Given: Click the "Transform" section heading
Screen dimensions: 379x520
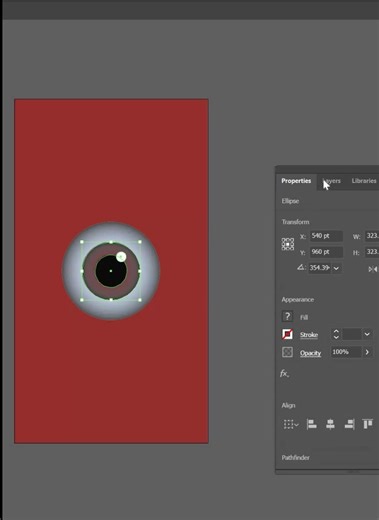Looking at the screenshot, I should (295, 222).
